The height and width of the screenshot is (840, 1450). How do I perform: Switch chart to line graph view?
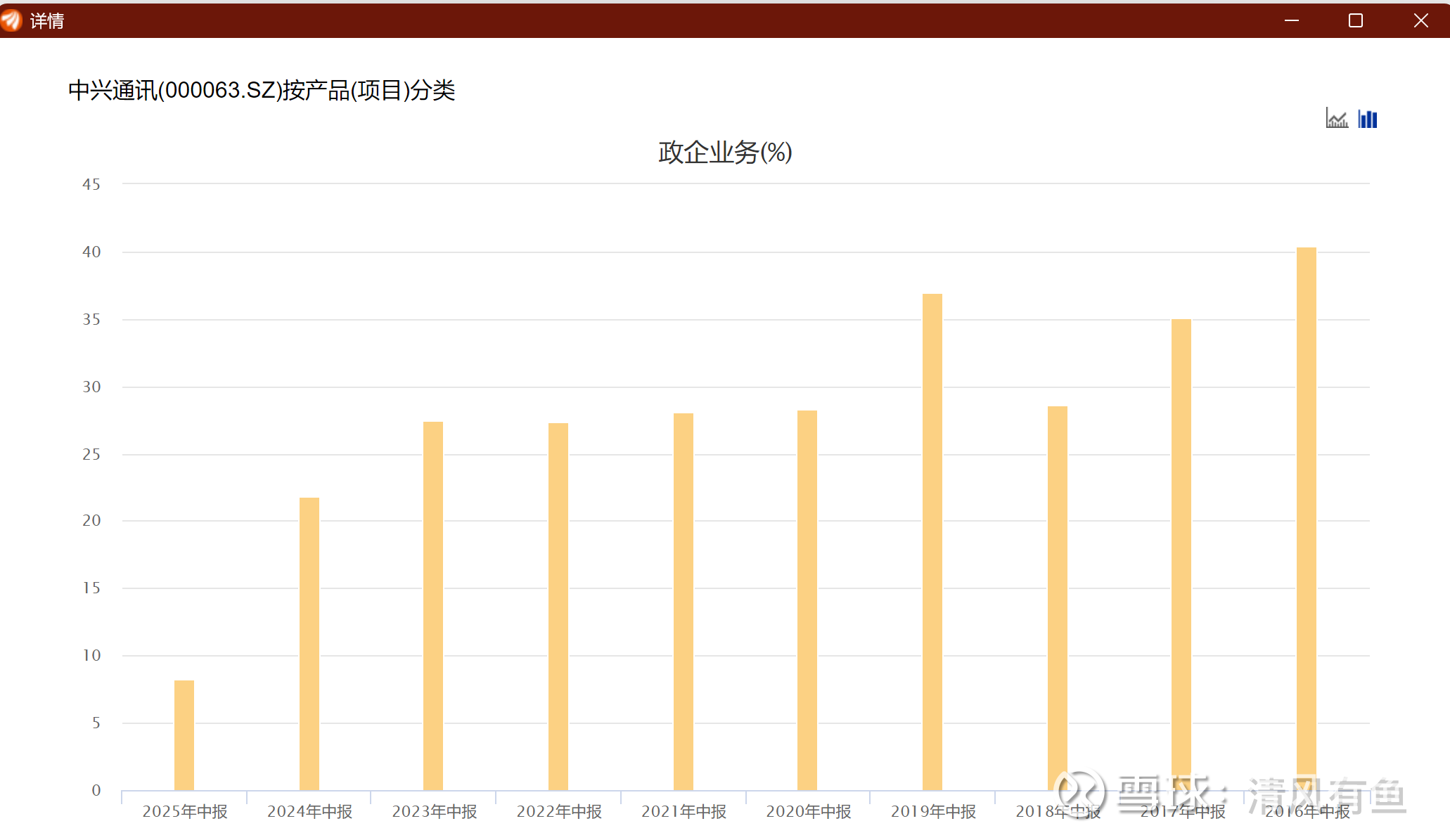[x=1336, y=119]
